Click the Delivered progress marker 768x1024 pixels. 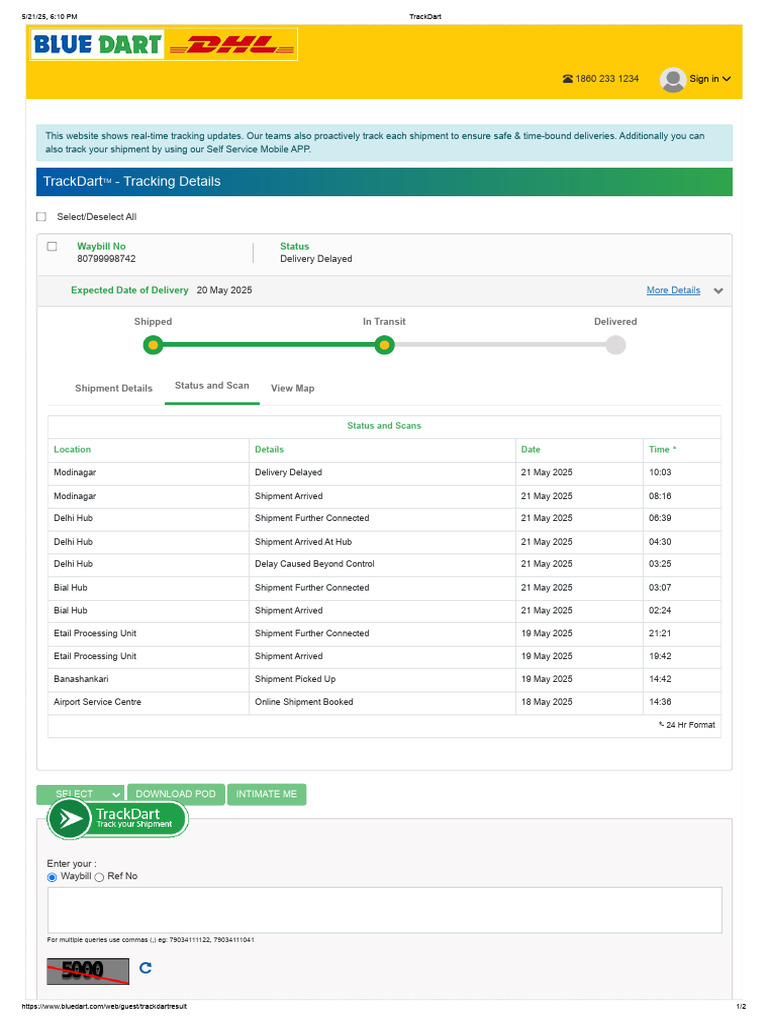click(615, 345)
